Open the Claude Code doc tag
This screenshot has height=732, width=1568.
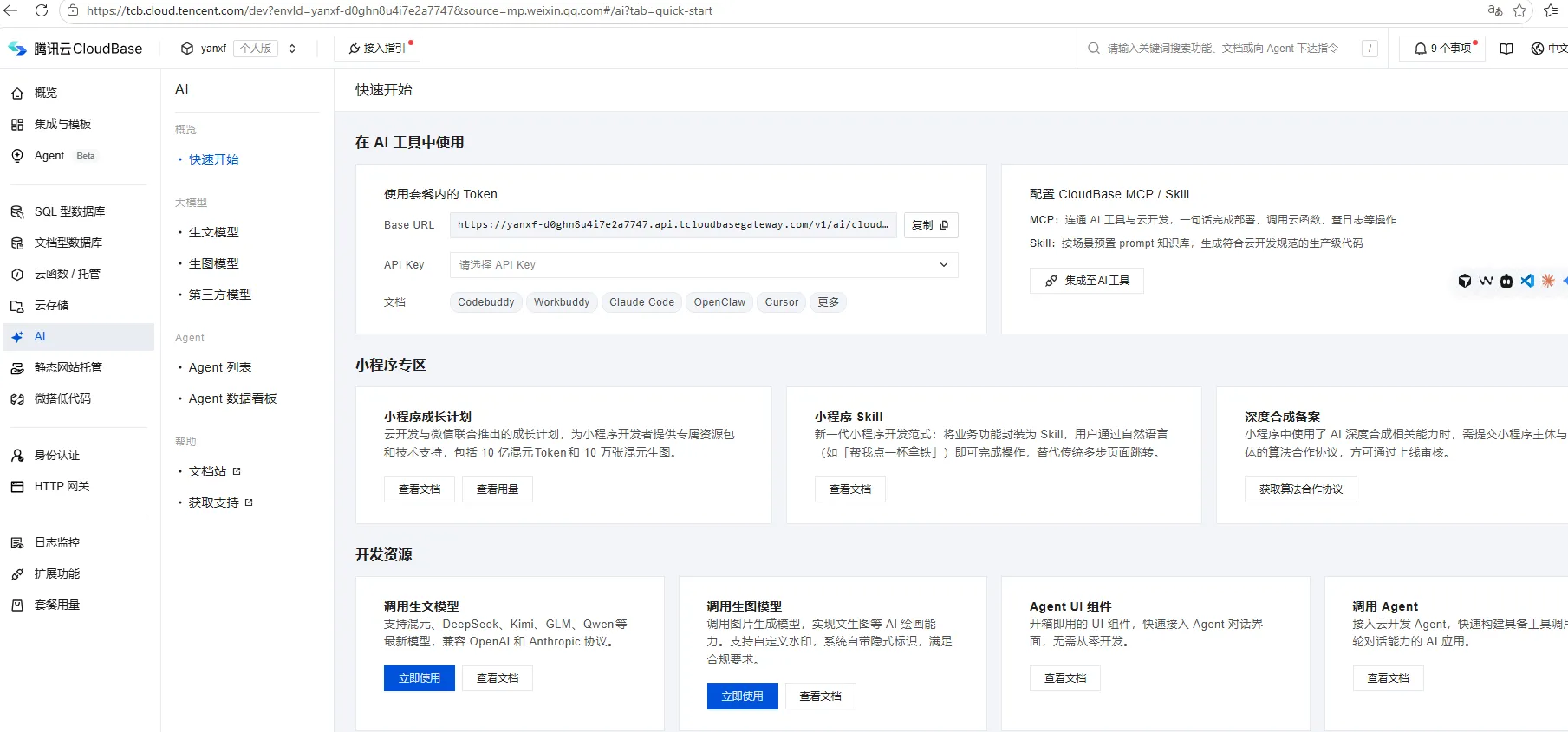[641, 302]
